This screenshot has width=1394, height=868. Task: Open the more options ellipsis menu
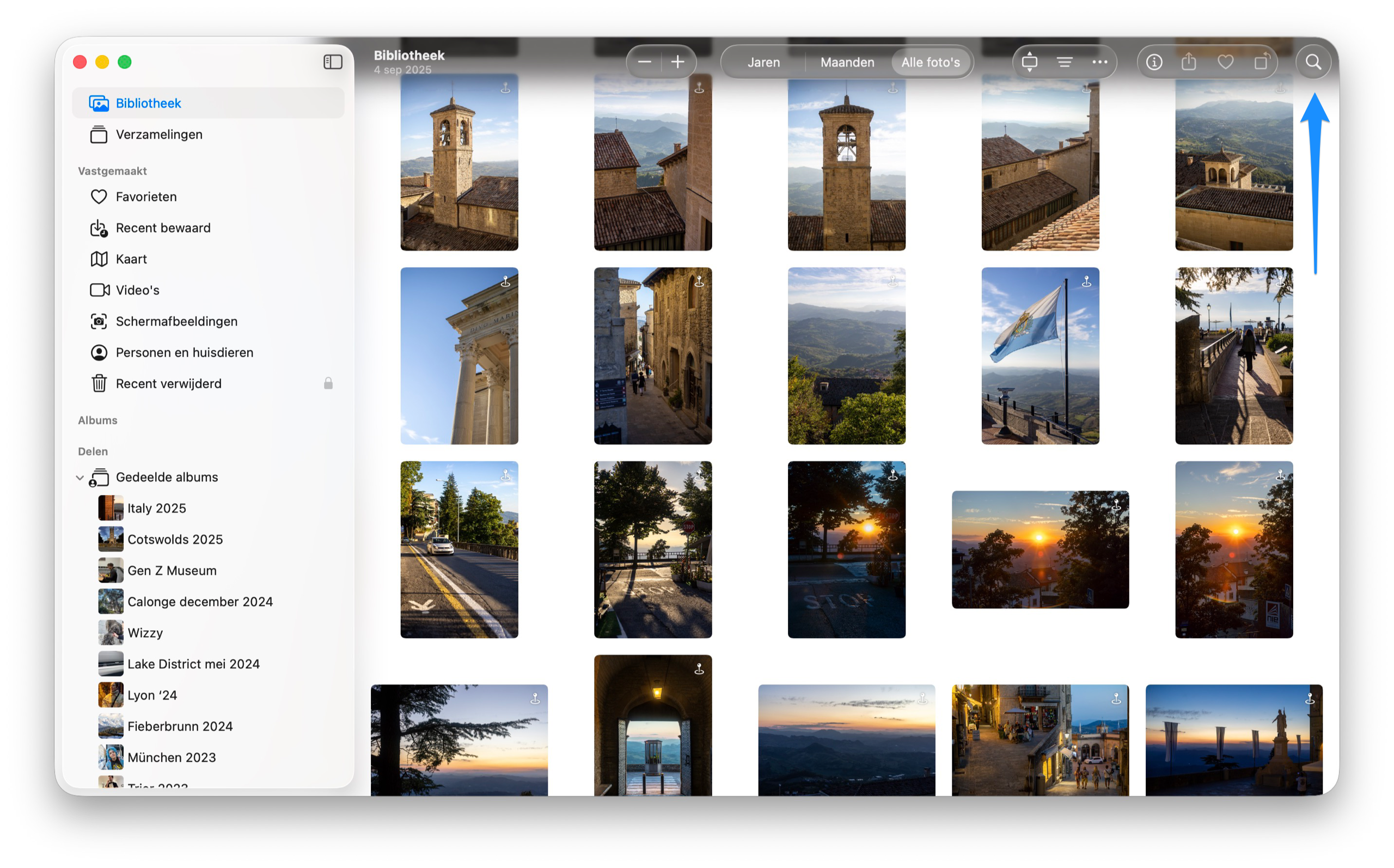tap(1099, 62)
